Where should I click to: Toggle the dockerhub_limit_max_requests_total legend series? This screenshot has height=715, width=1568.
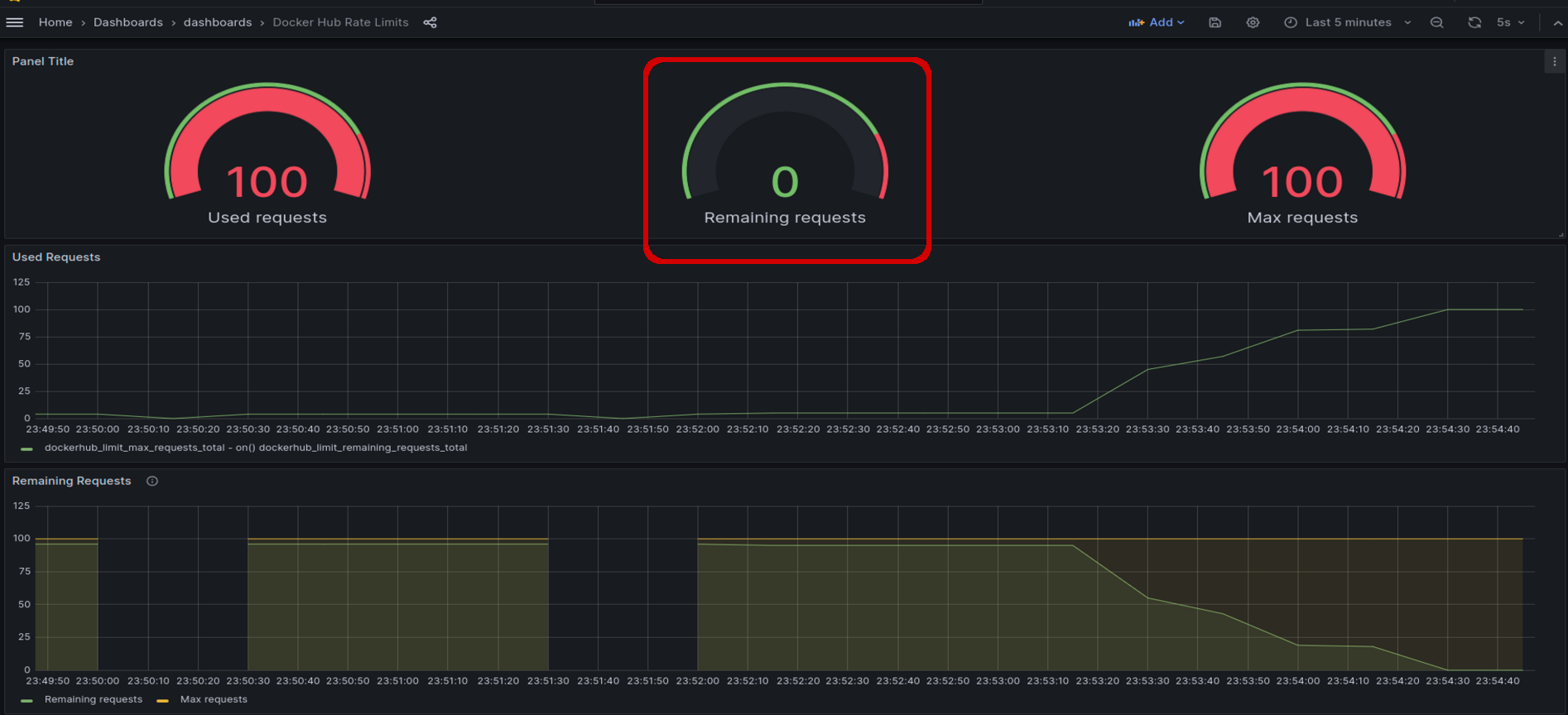pos(255,448)
